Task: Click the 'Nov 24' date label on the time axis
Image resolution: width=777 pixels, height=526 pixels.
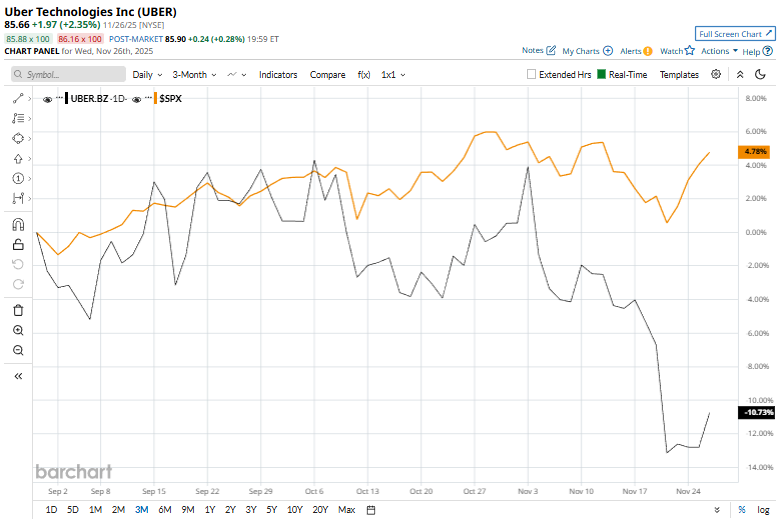Action: (x=688, y=491)
